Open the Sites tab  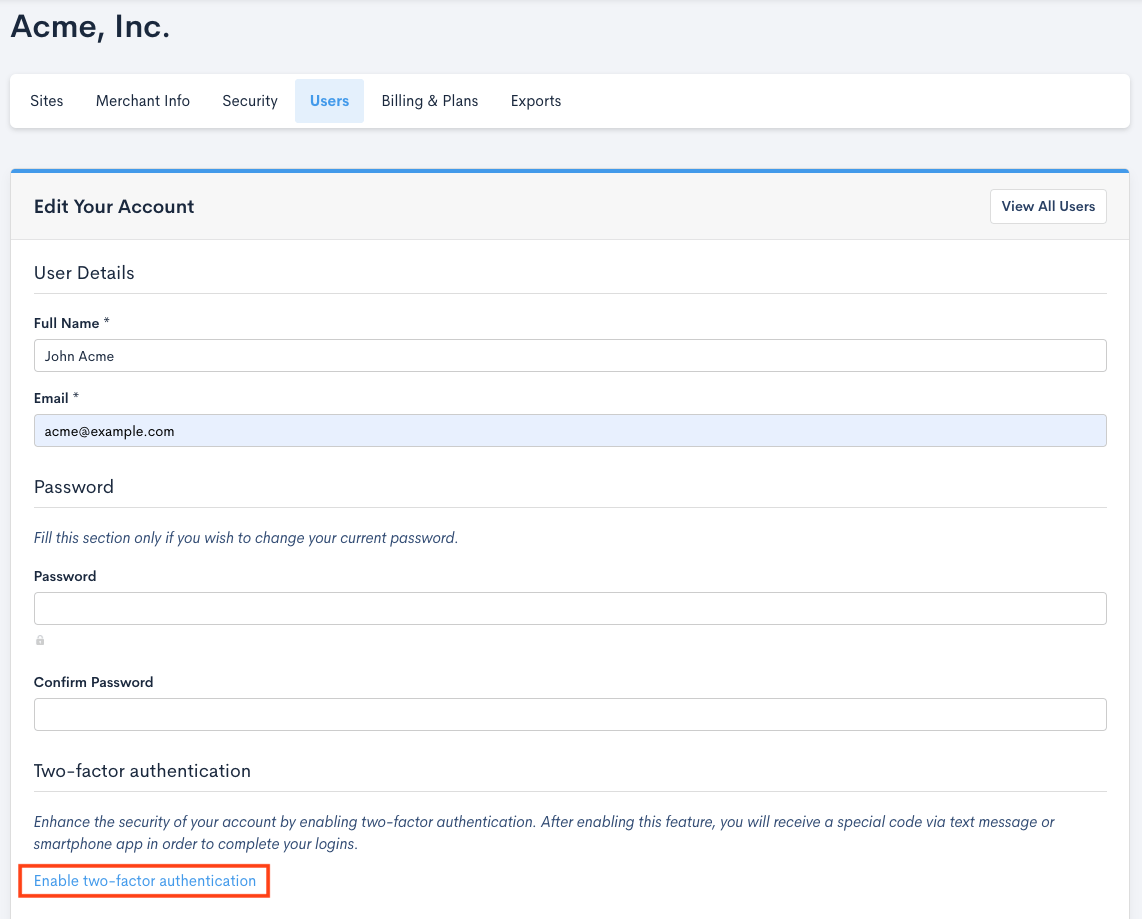47,101
